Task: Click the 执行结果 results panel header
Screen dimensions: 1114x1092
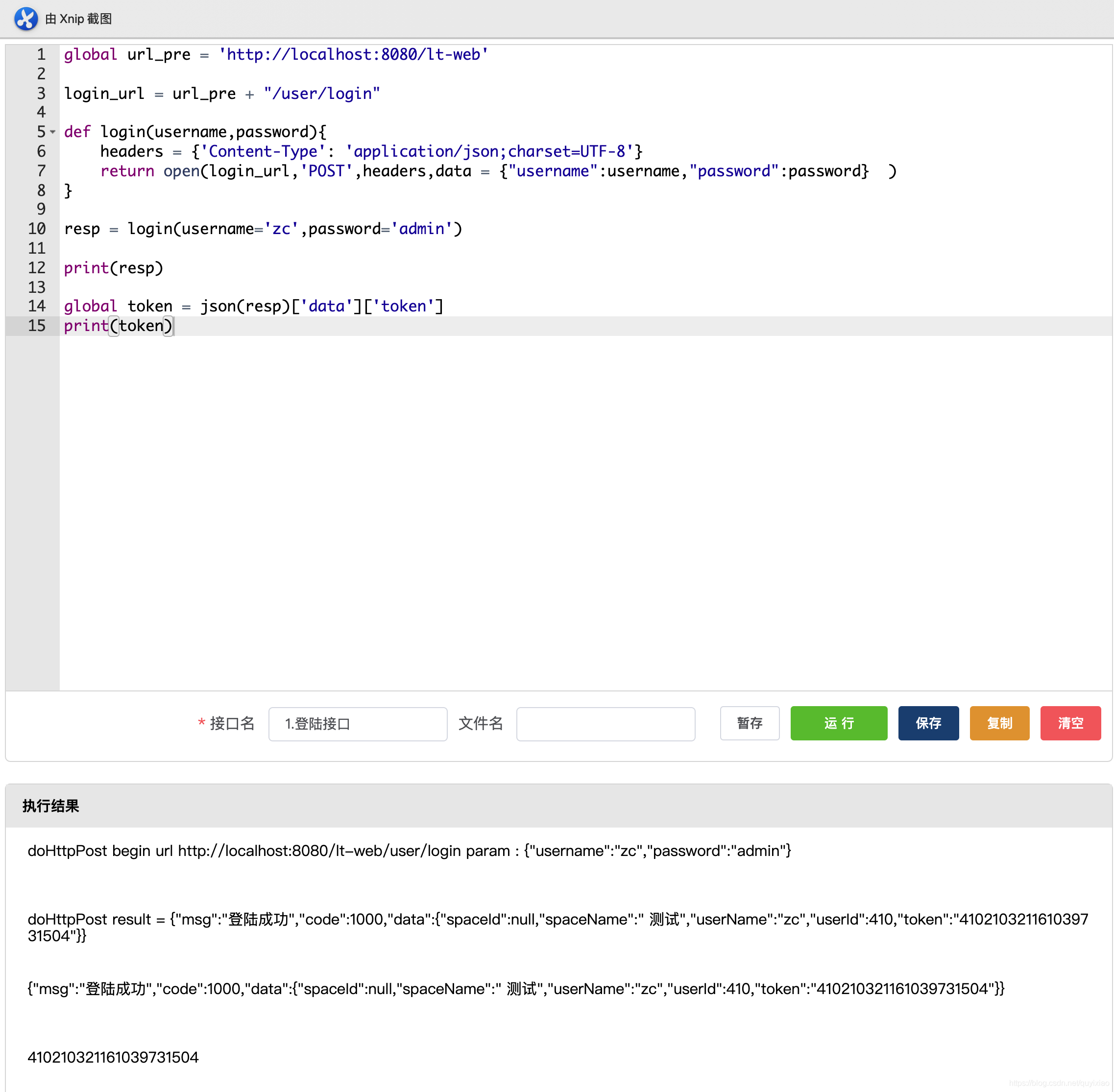Action: 559,806
